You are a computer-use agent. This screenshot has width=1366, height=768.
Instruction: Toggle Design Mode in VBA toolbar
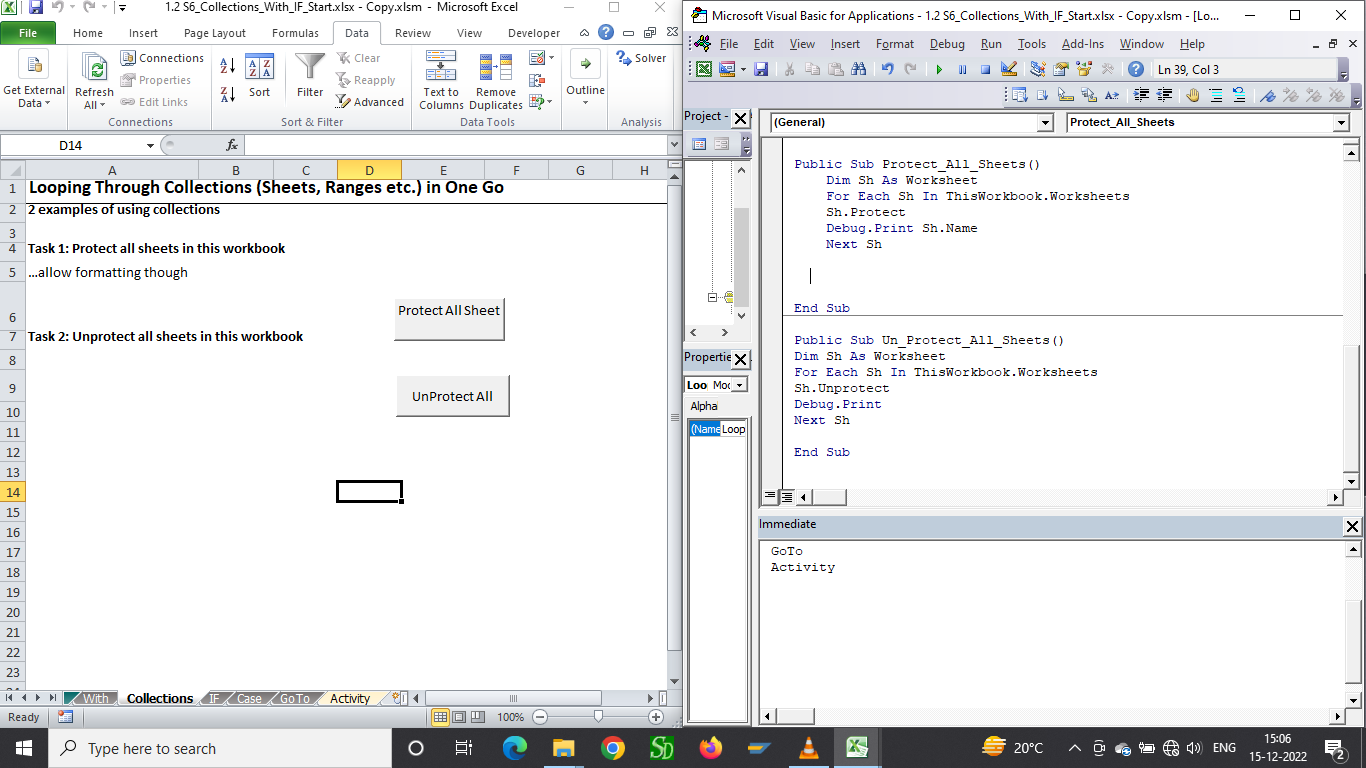(1008, 69)
